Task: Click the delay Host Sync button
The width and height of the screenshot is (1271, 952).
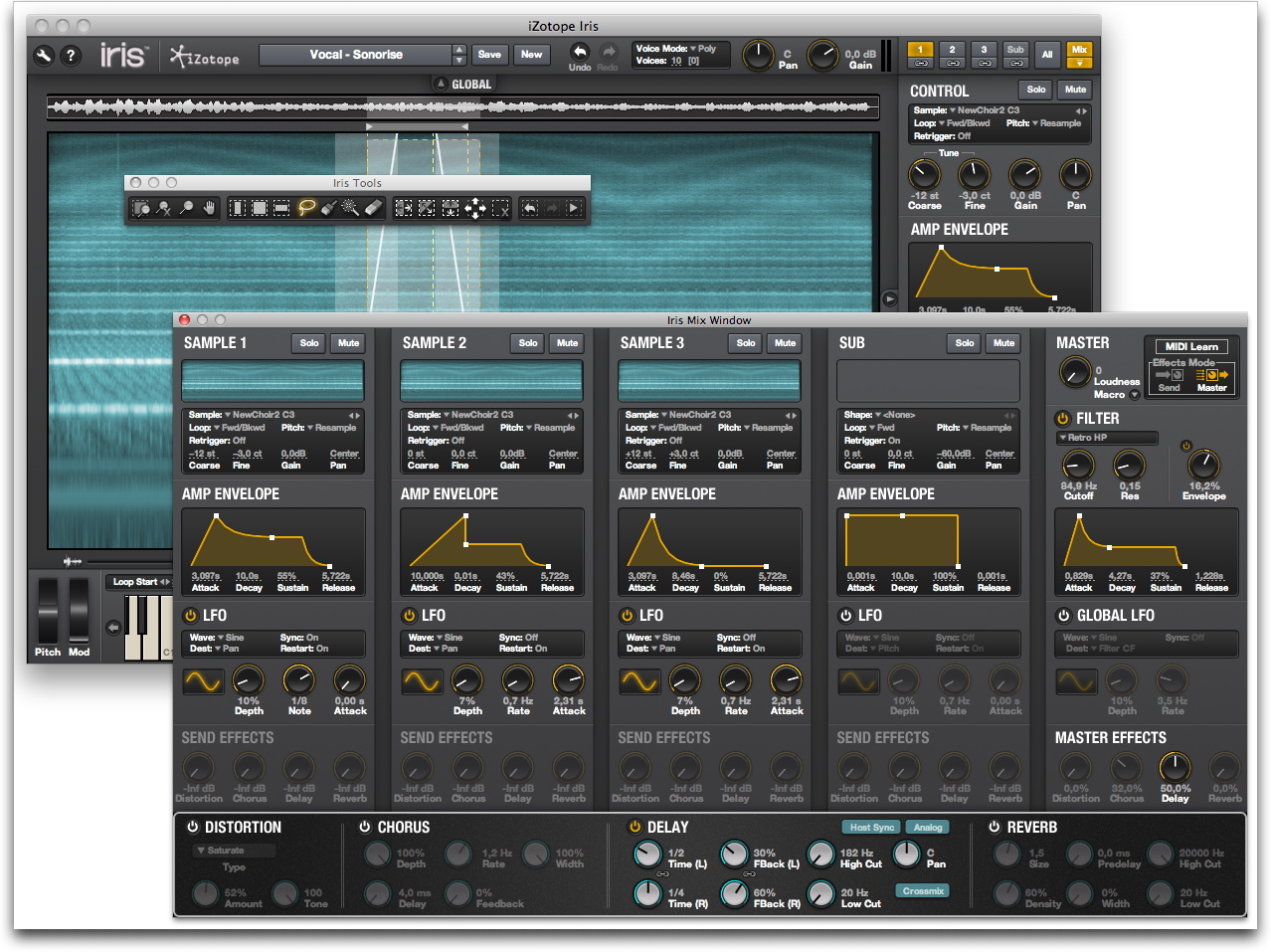Action: [x=872, y=828]
